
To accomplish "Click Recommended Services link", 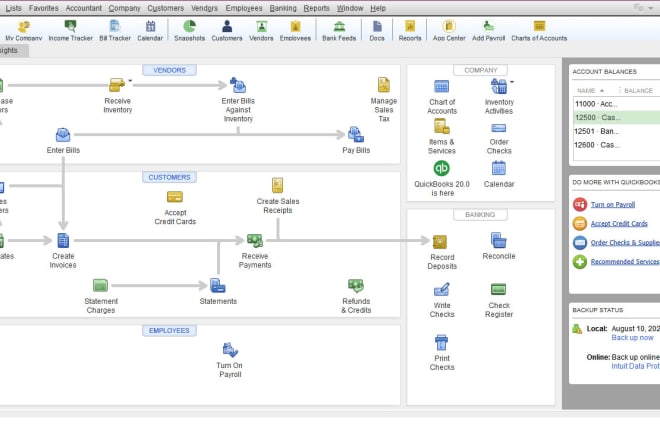I will pyautogui.click(x=625, y=261).
